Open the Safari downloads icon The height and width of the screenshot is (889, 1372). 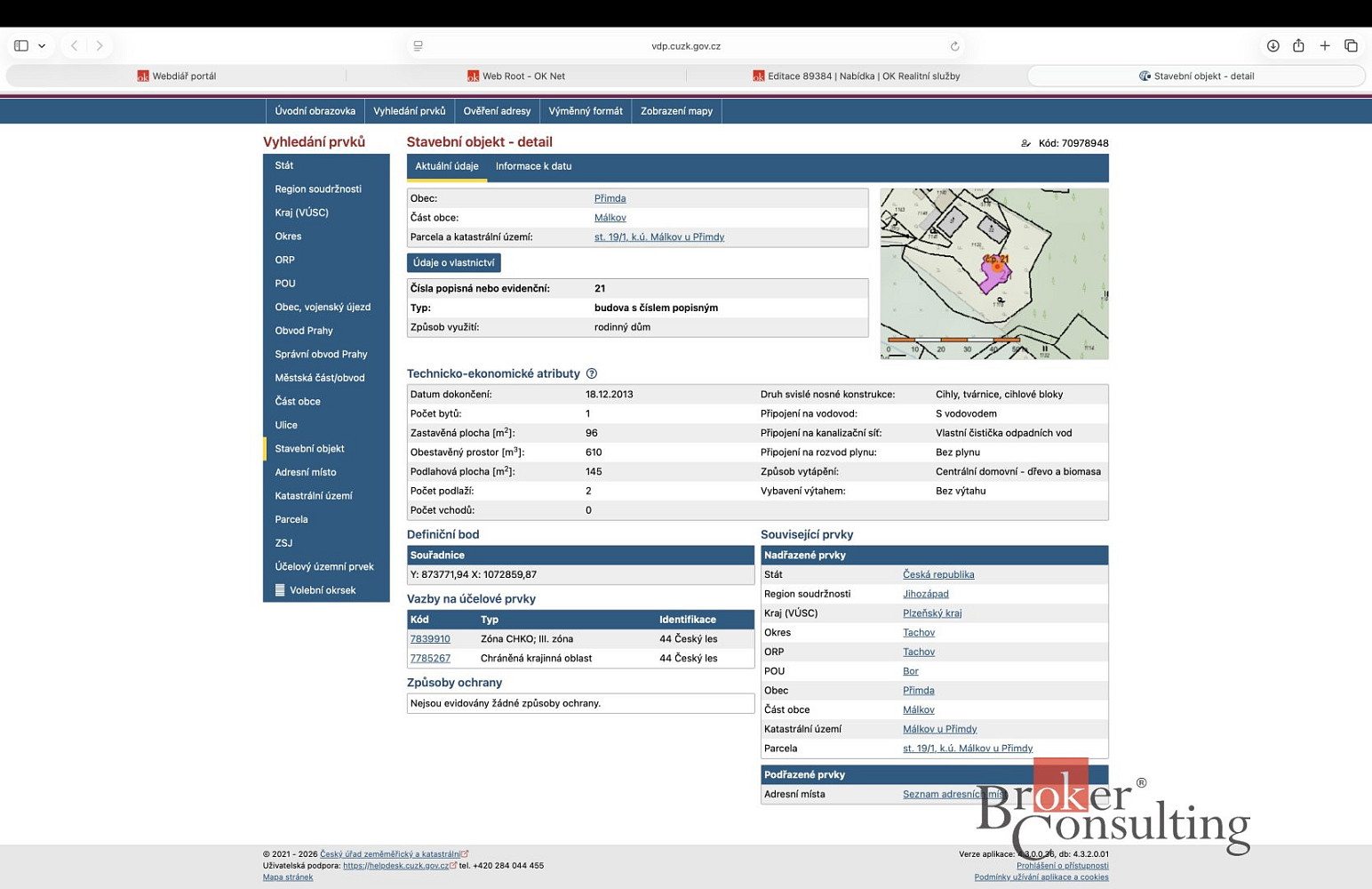(1272, 45)
